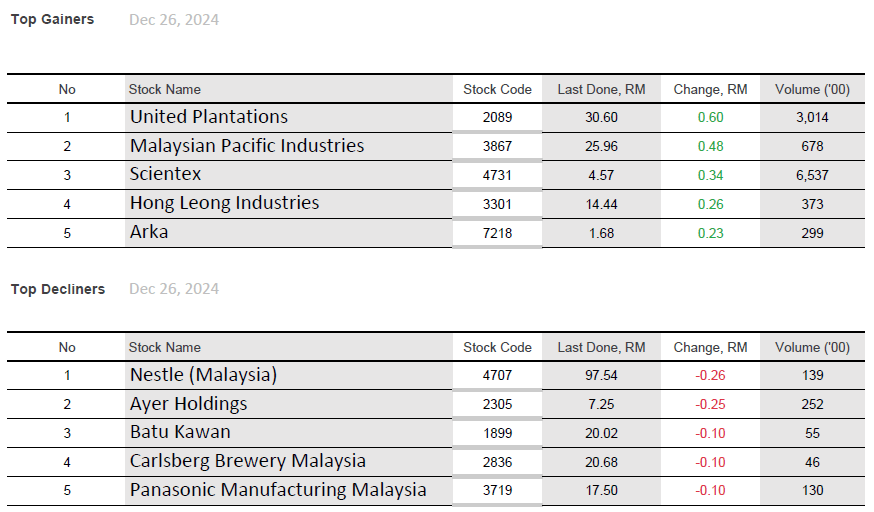This screenshot has height=512, width=874.
Task: Select last done price 14.44
Action: [x=601, y=204]
